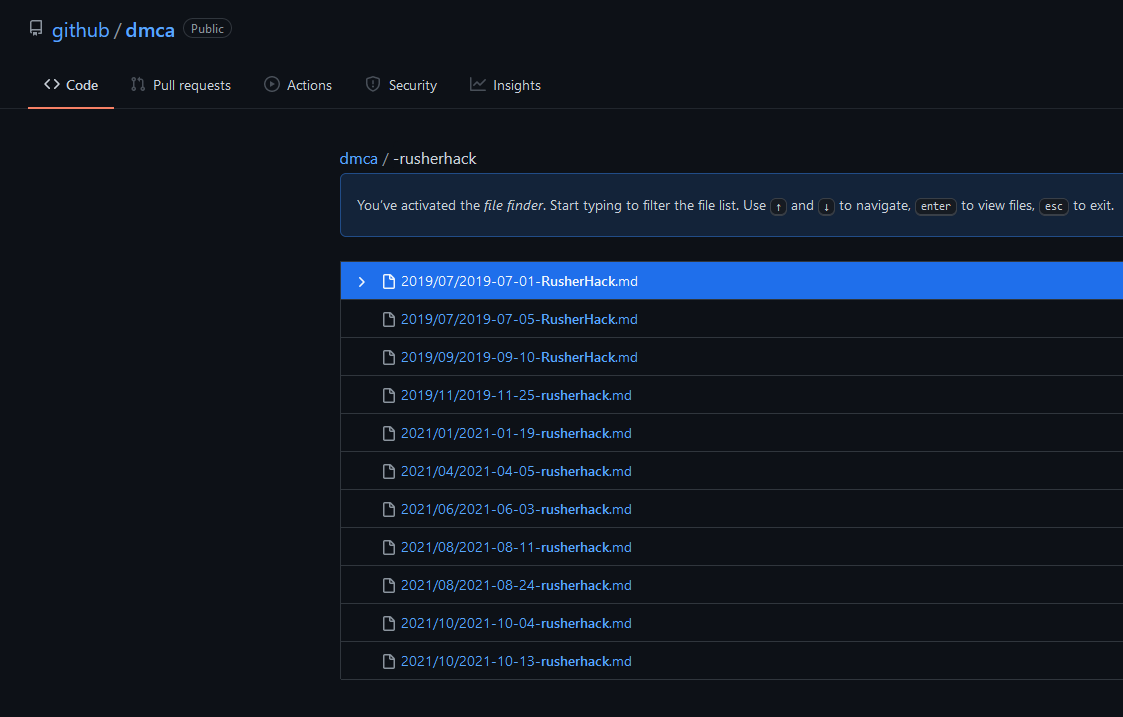Click the down-arrow key hint in the banner
The height and width of the screenshot is (717, 1123).
[826, 206]
